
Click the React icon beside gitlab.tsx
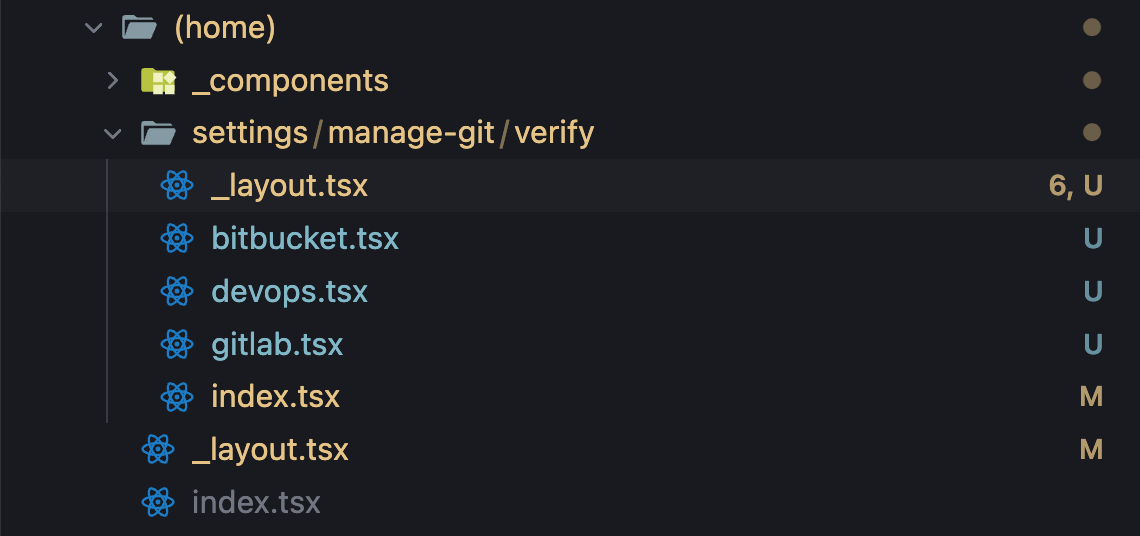pyautogui.click(x=177, y=344)
